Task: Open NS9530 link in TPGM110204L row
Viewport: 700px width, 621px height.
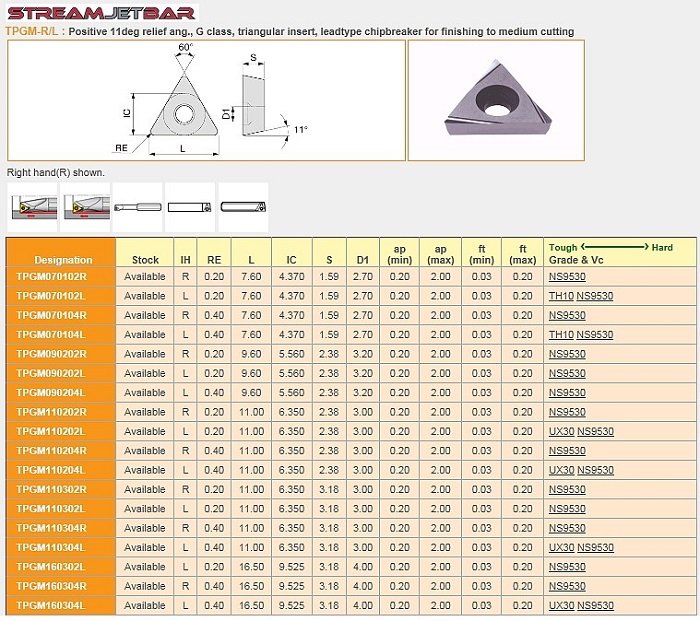Action: coord(596,470)
